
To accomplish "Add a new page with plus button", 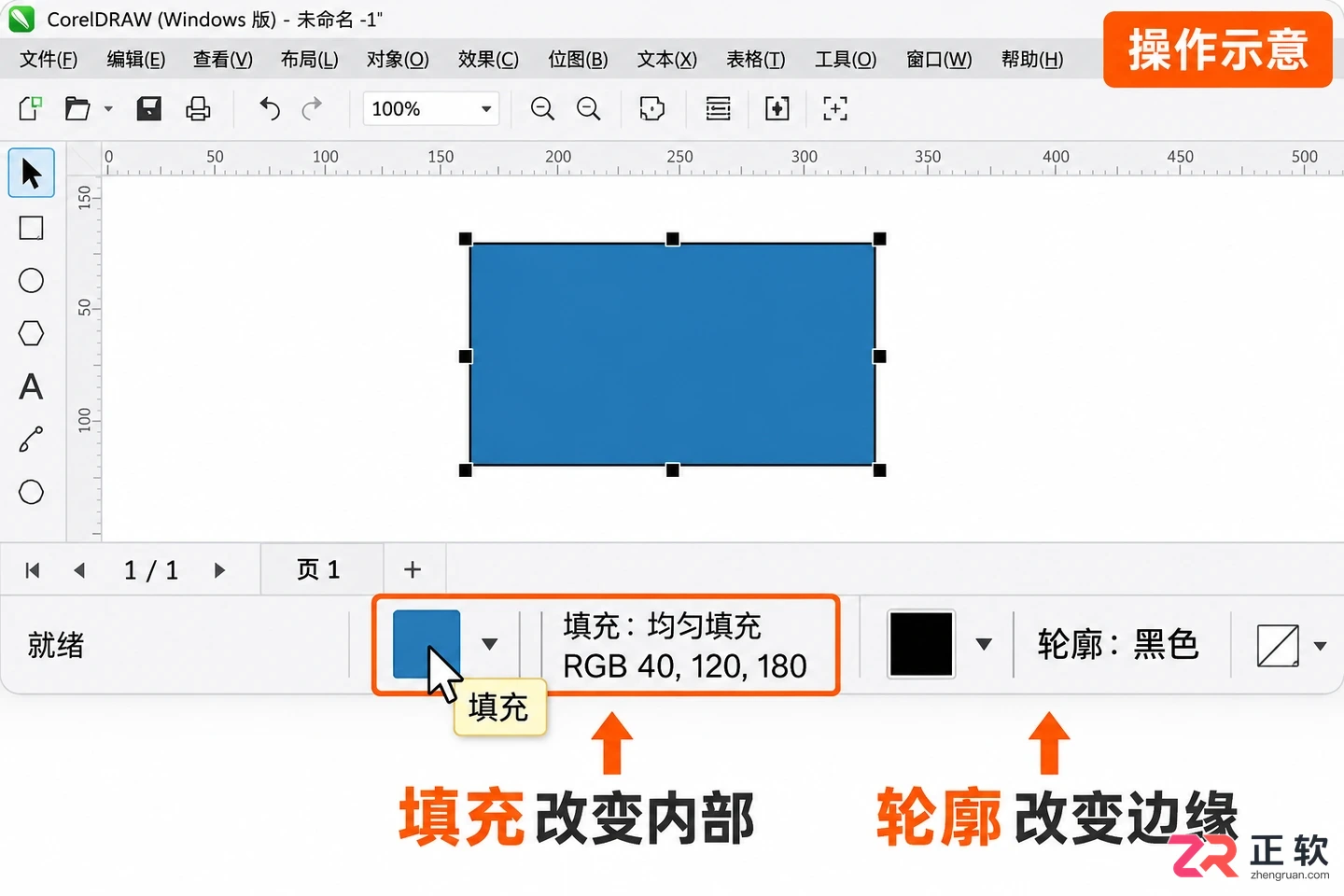I will tap(413, 569).
